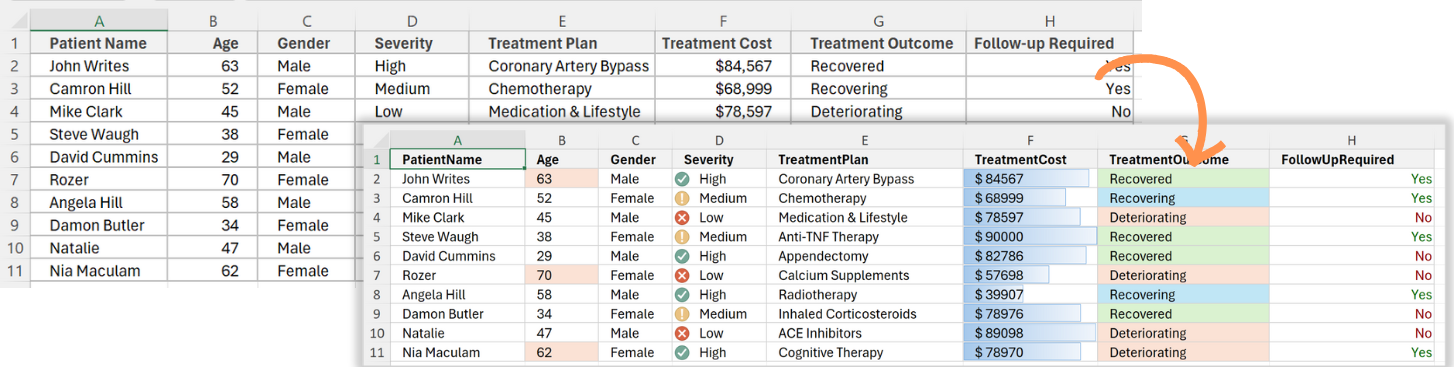Click 'Deteriorating' outcome in formatted Nia Maculam row
Screen dimensions: 1454x367
point(1184,352)
